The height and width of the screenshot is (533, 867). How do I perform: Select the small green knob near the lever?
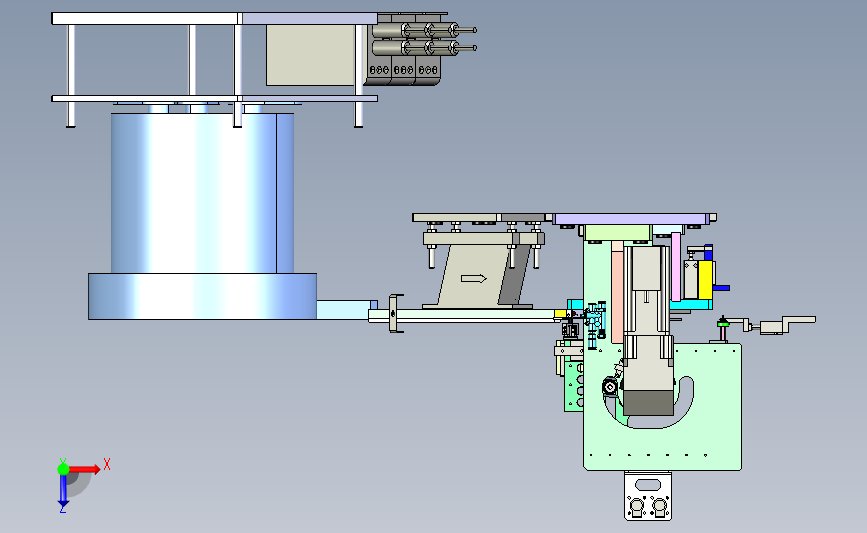click(x=722, y=323)
